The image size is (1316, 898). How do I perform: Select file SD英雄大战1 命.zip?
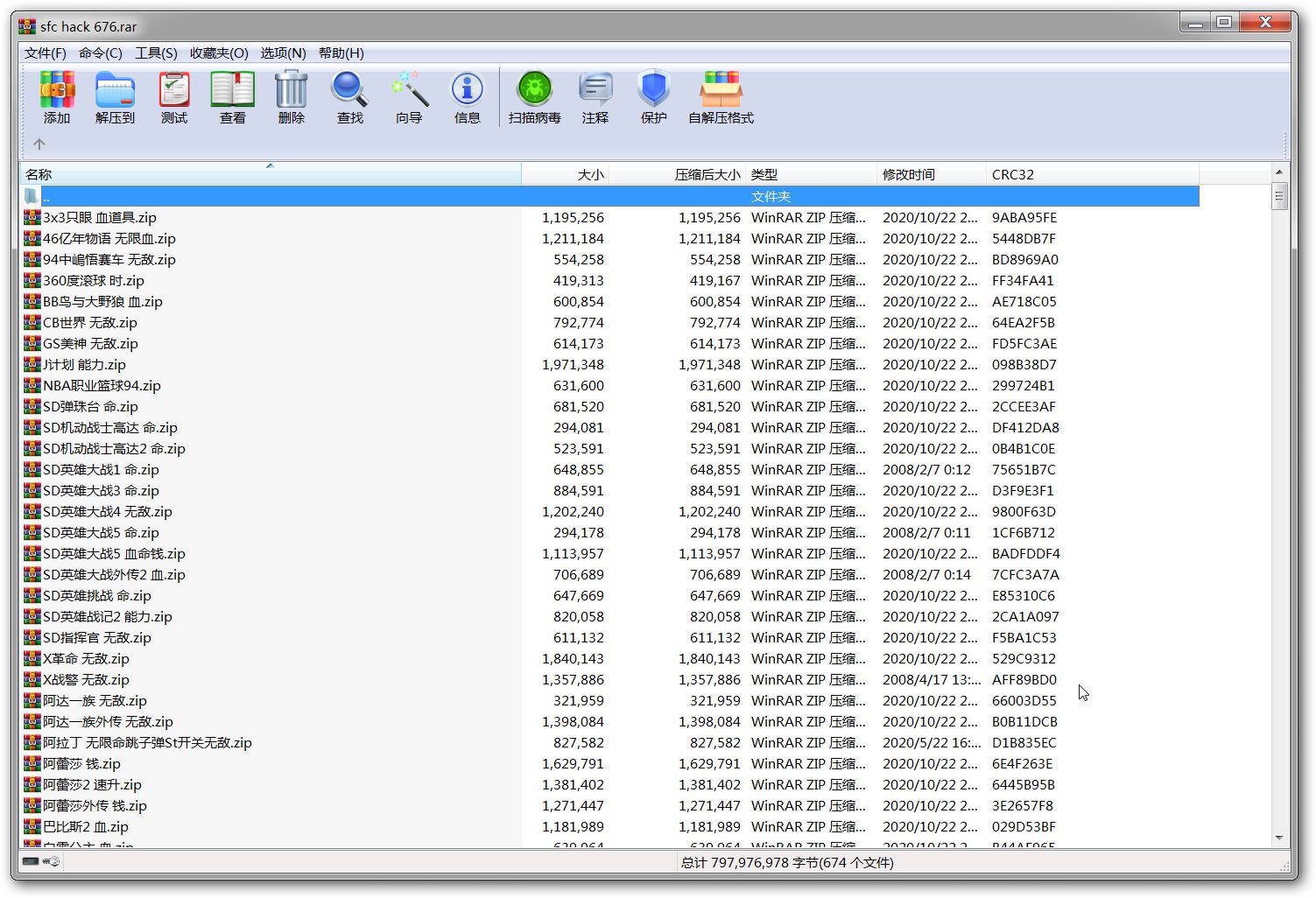click(x=101, y=469)
